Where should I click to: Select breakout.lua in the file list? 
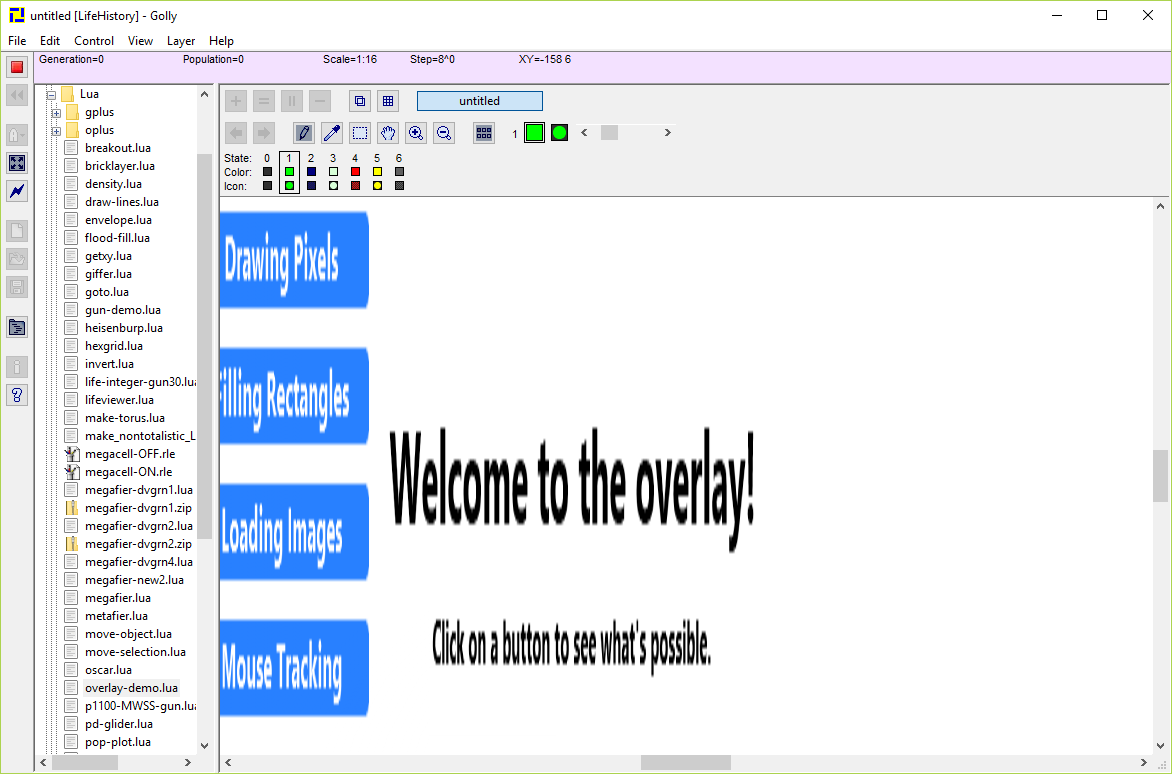tap(118, 148)
